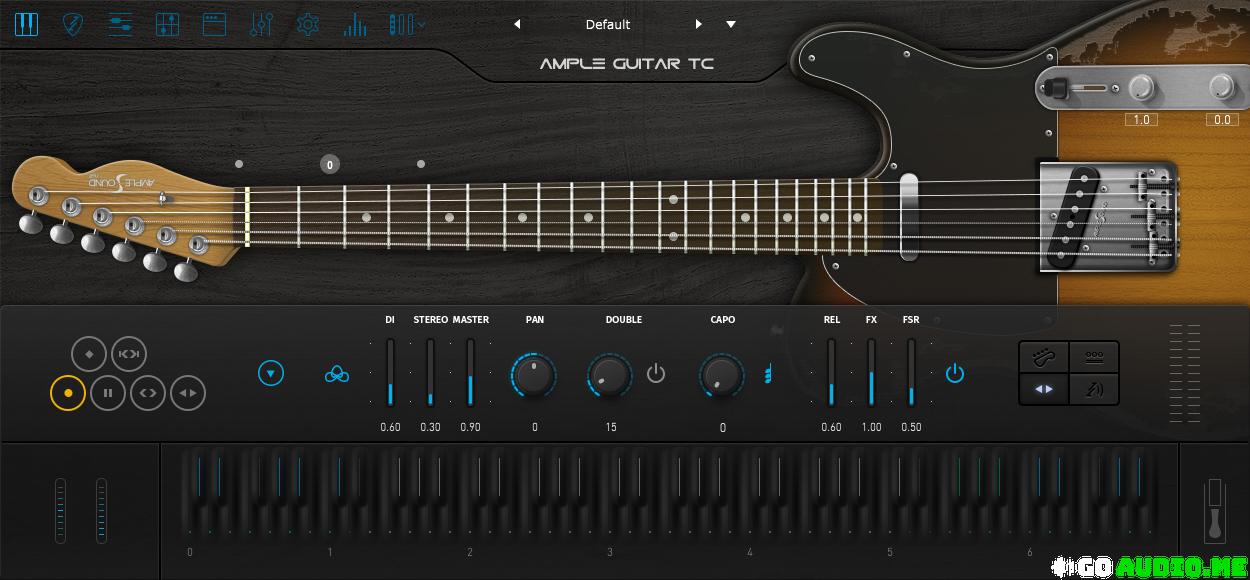Adjust the FX slider

(x=871, y=372)
